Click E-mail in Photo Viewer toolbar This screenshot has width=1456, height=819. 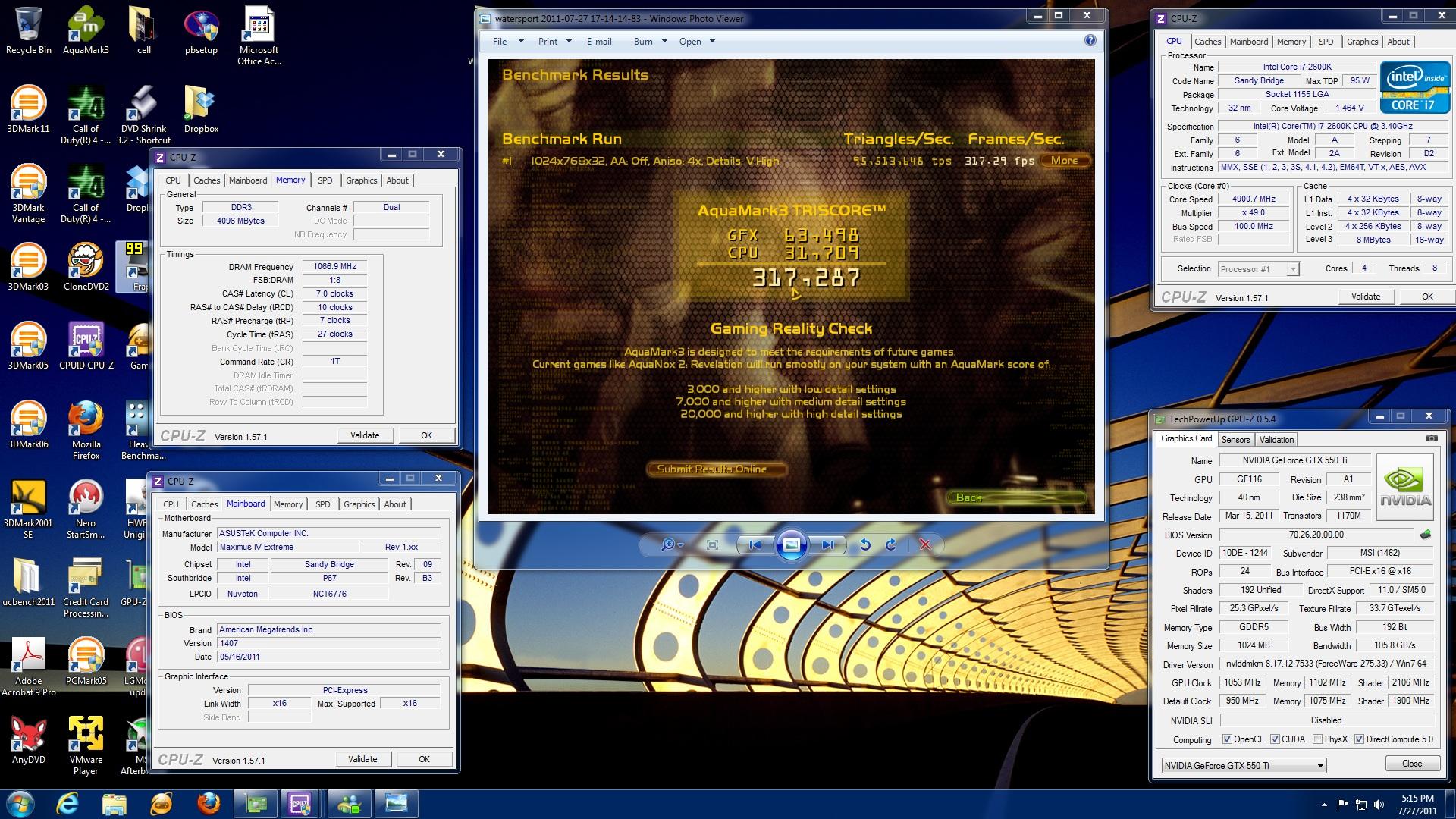[x=599, y=42]
